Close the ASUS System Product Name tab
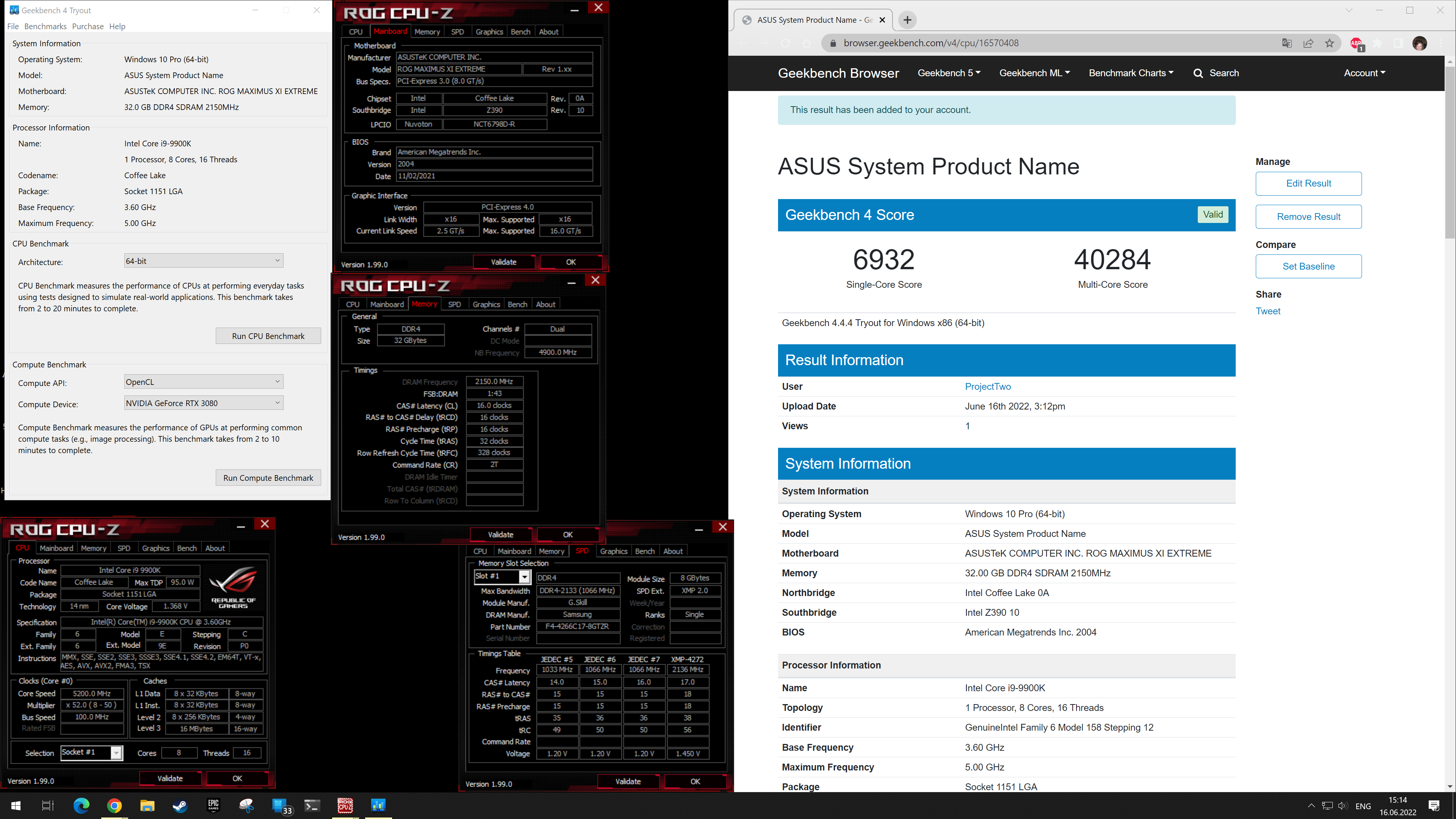This screenshot has width=1456, height=819. 882,20
